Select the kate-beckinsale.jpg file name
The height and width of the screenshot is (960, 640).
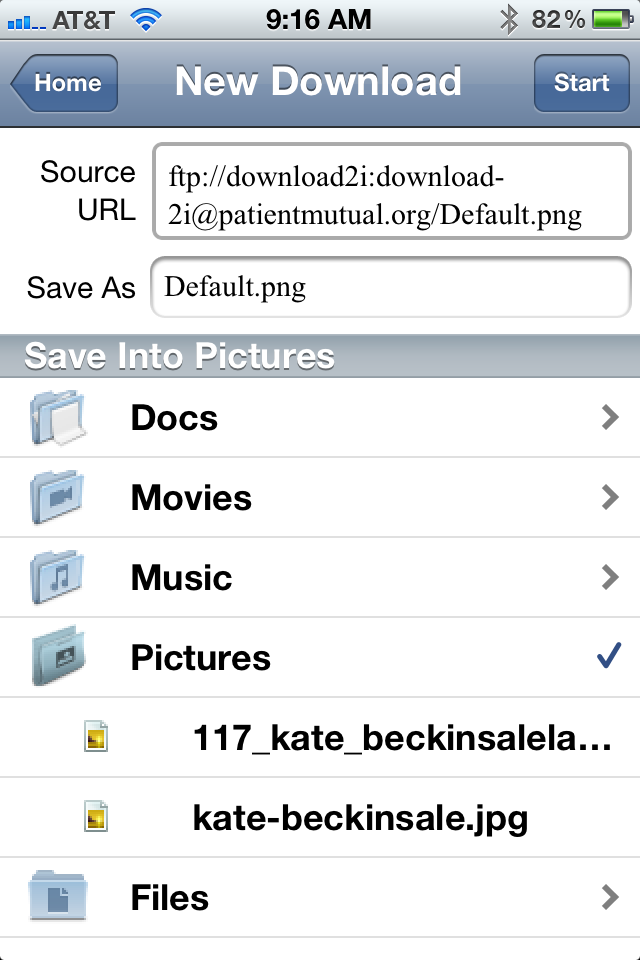[360, 818]
